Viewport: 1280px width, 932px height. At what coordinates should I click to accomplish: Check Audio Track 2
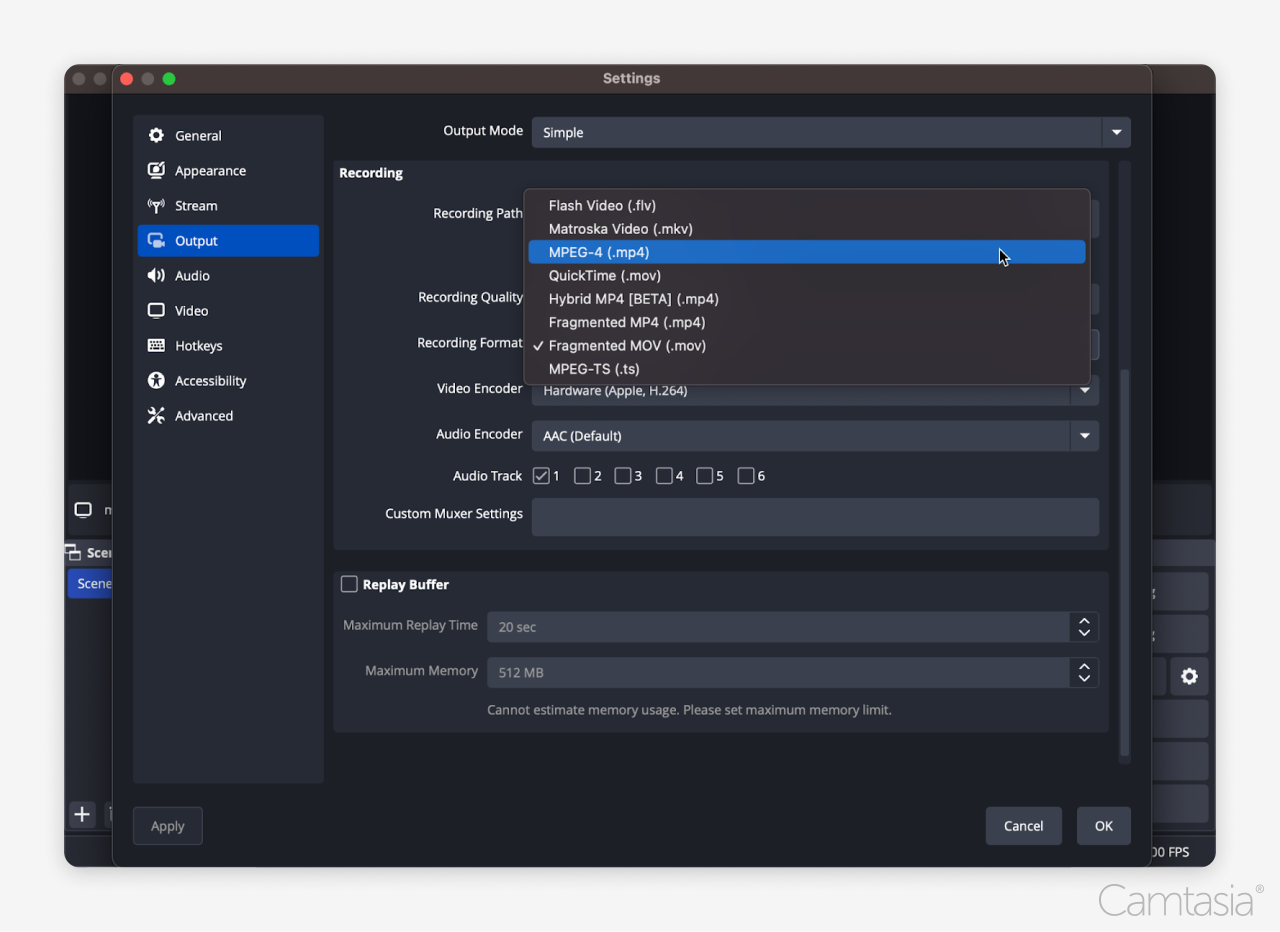coord(581,475)
